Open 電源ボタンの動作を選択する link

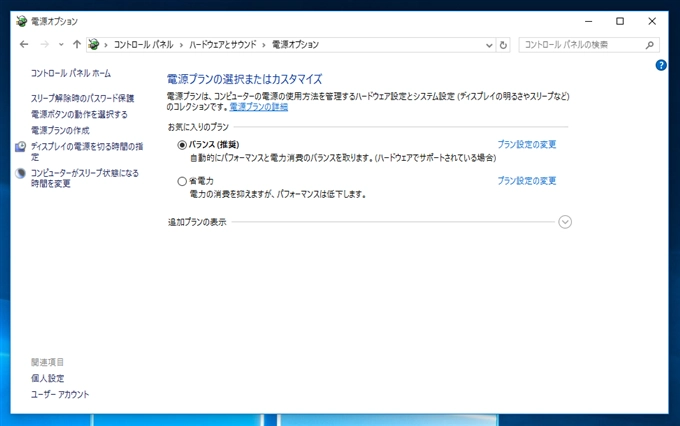pos(79,115)
